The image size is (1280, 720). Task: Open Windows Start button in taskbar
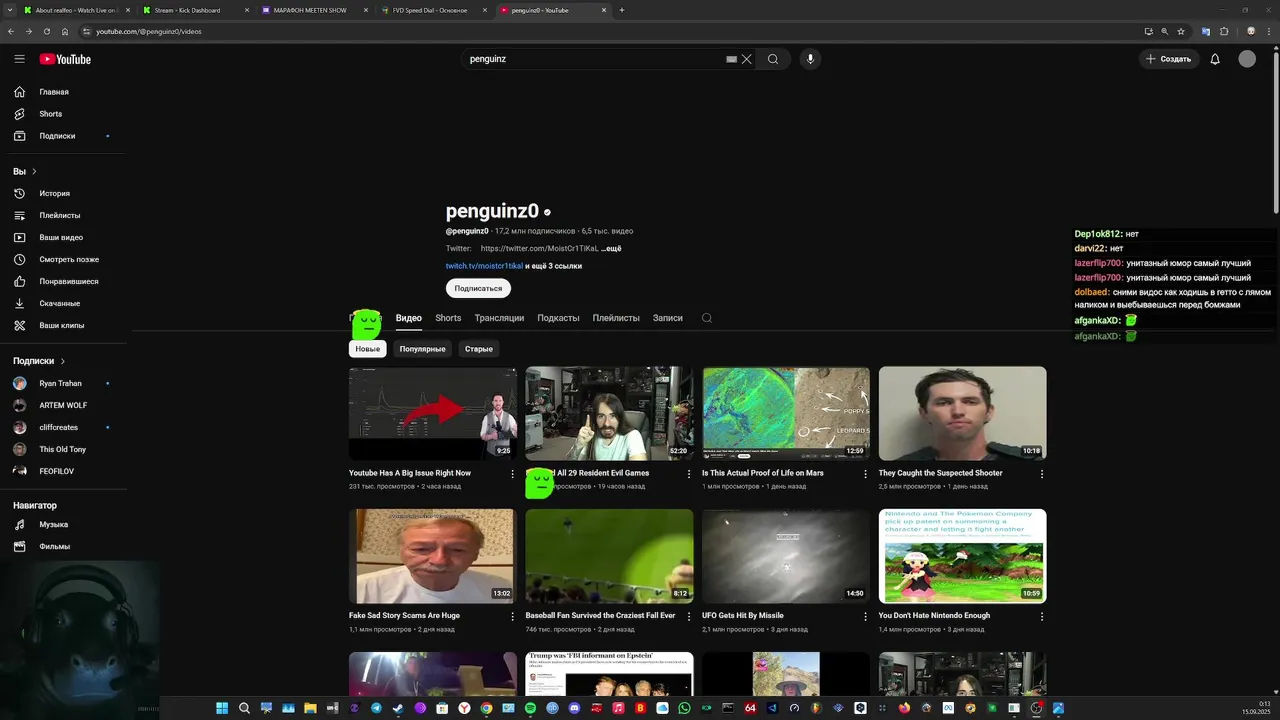click(x=222, y=708)
